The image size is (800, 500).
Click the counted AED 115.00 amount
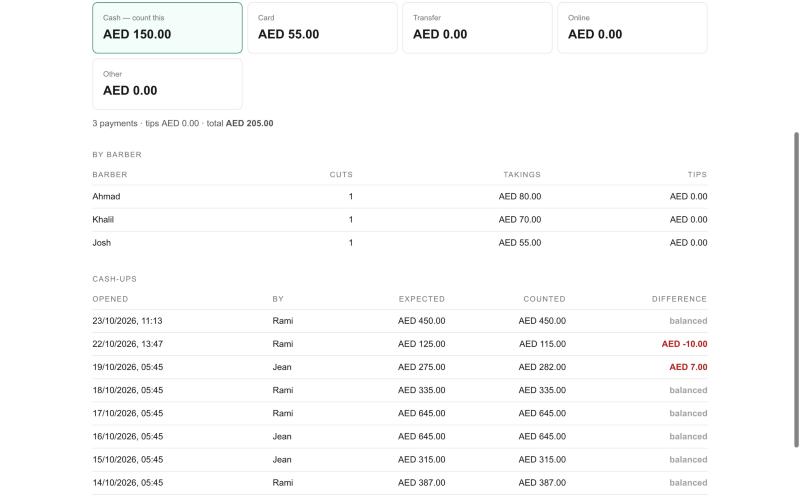tap(542, 344)
